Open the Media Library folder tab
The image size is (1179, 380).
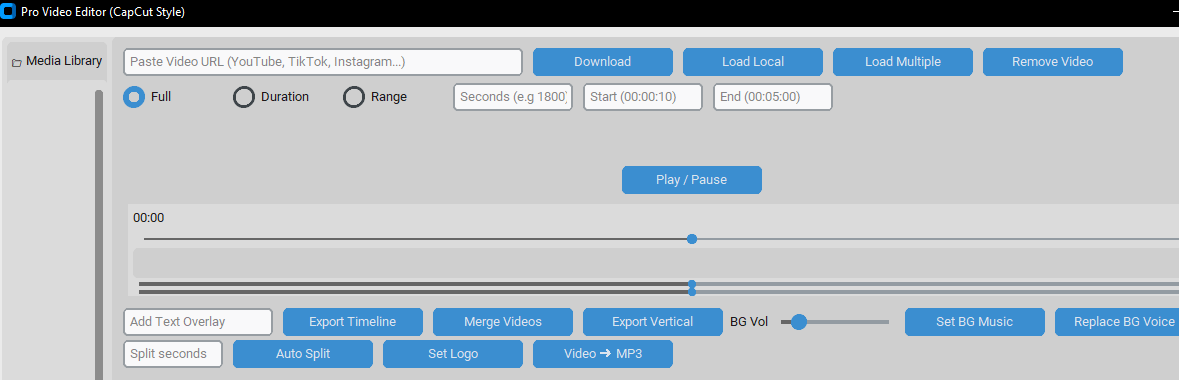point(57,61)
